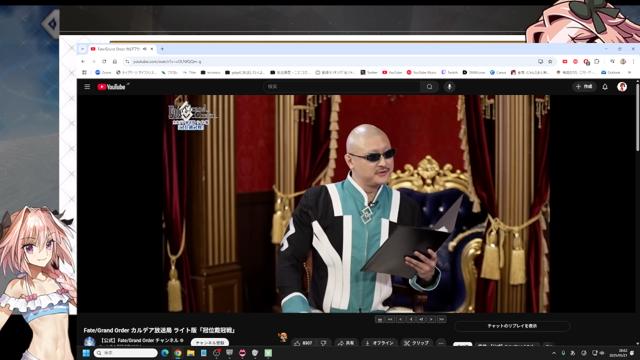
Task: Like the video with thumbs up
Action: point(303,343)
